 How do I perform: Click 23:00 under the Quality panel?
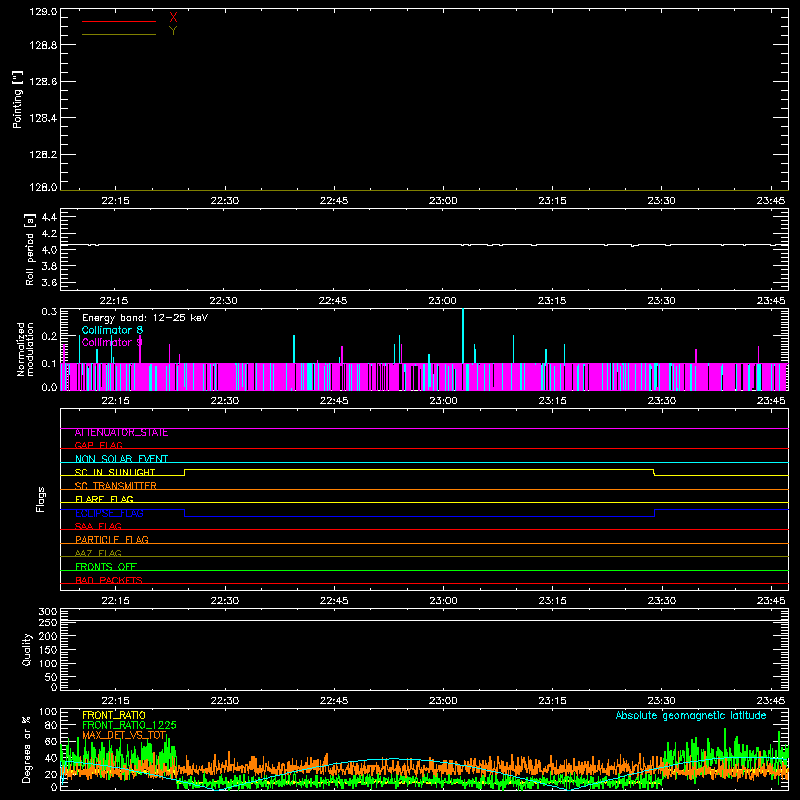tap(443, 701)
